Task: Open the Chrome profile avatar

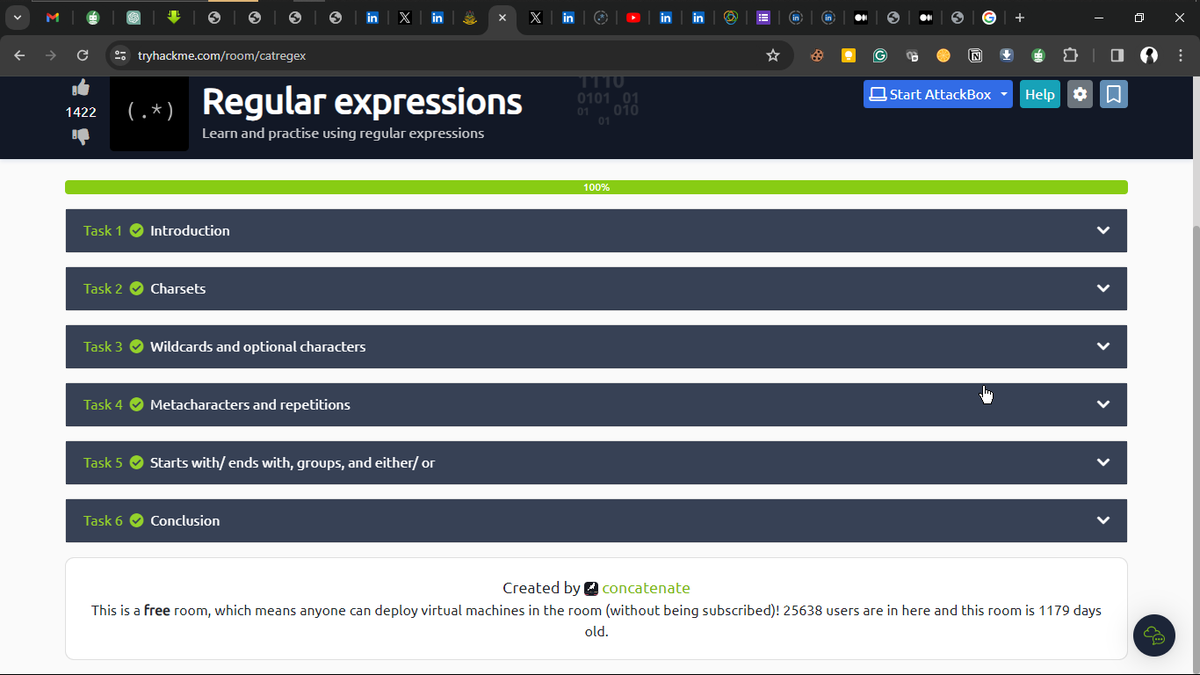Action: point(1149,56)
